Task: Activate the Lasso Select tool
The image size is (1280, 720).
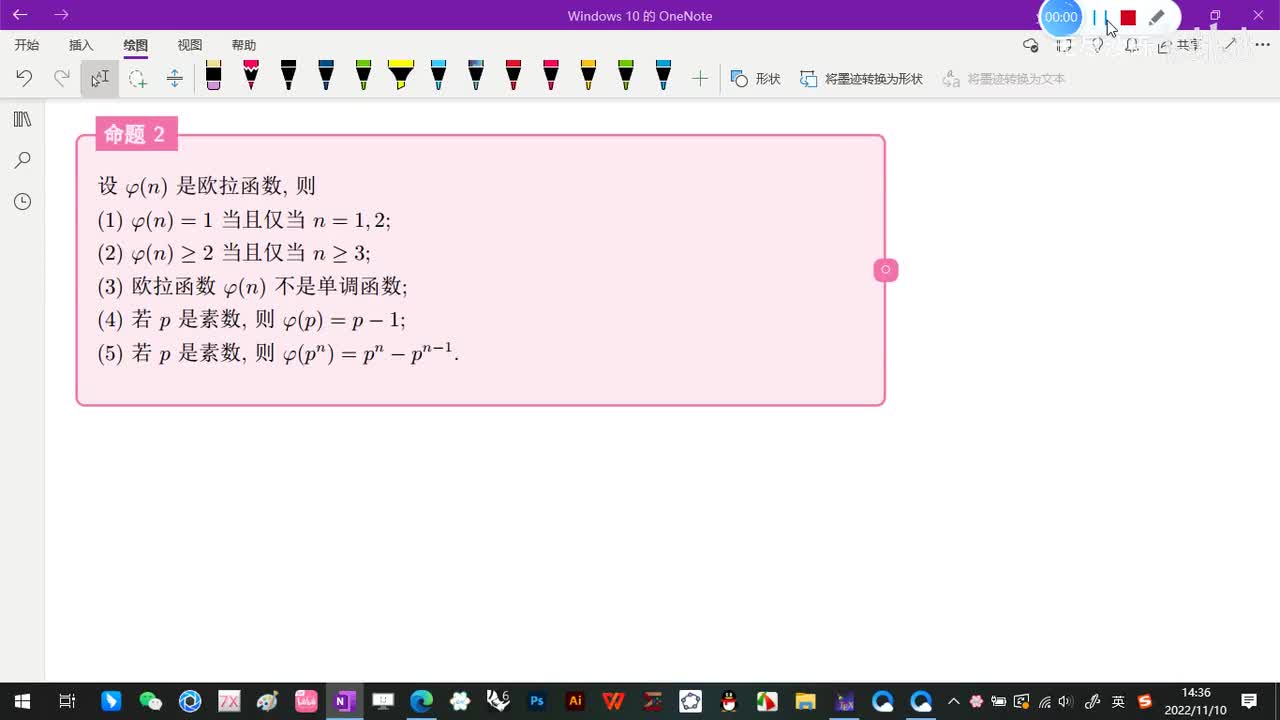Action: coord(137,78)
